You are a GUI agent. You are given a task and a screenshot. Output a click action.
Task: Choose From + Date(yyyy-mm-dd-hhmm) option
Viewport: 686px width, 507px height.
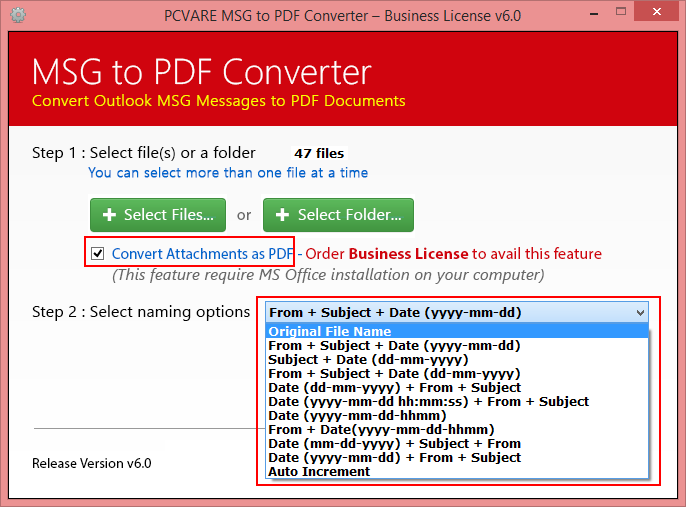point(457,430)
